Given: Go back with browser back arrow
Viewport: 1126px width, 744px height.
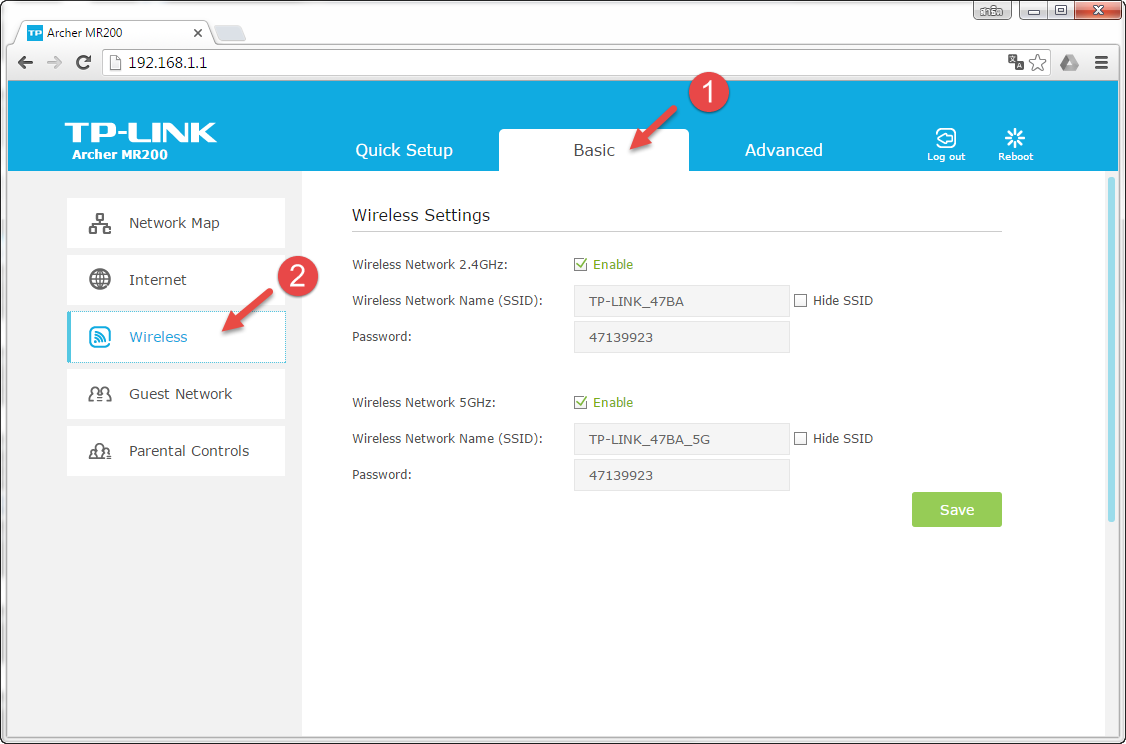Looking at the screenshot, I should 25,62.
